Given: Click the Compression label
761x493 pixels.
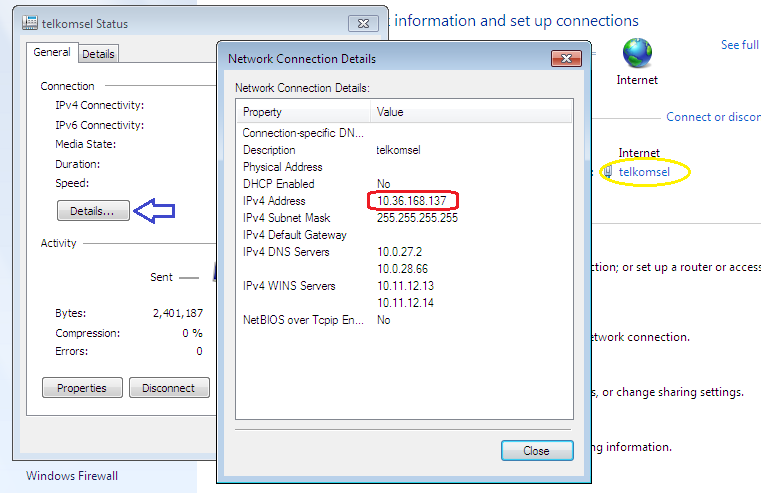Looking at the screenshot, I should coord(87,333).
